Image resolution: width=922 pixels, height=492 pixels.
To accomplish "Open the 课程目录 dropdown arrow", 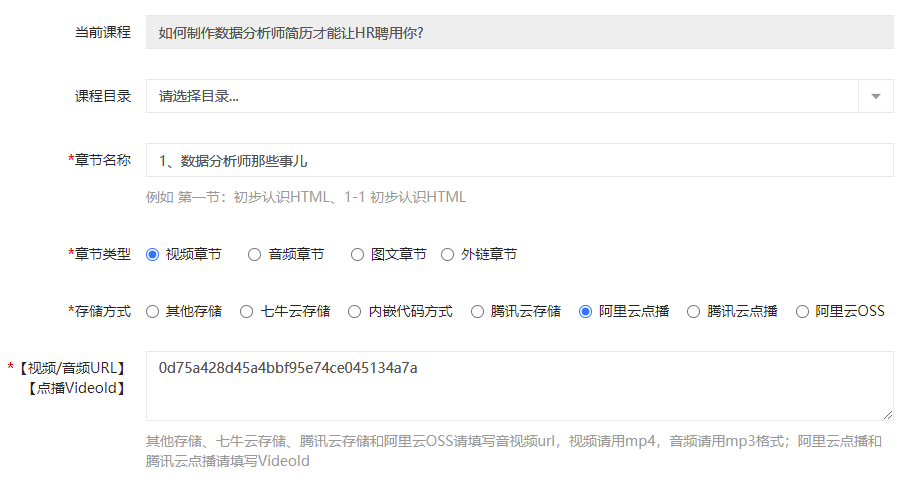I will [x=876, y=96].
